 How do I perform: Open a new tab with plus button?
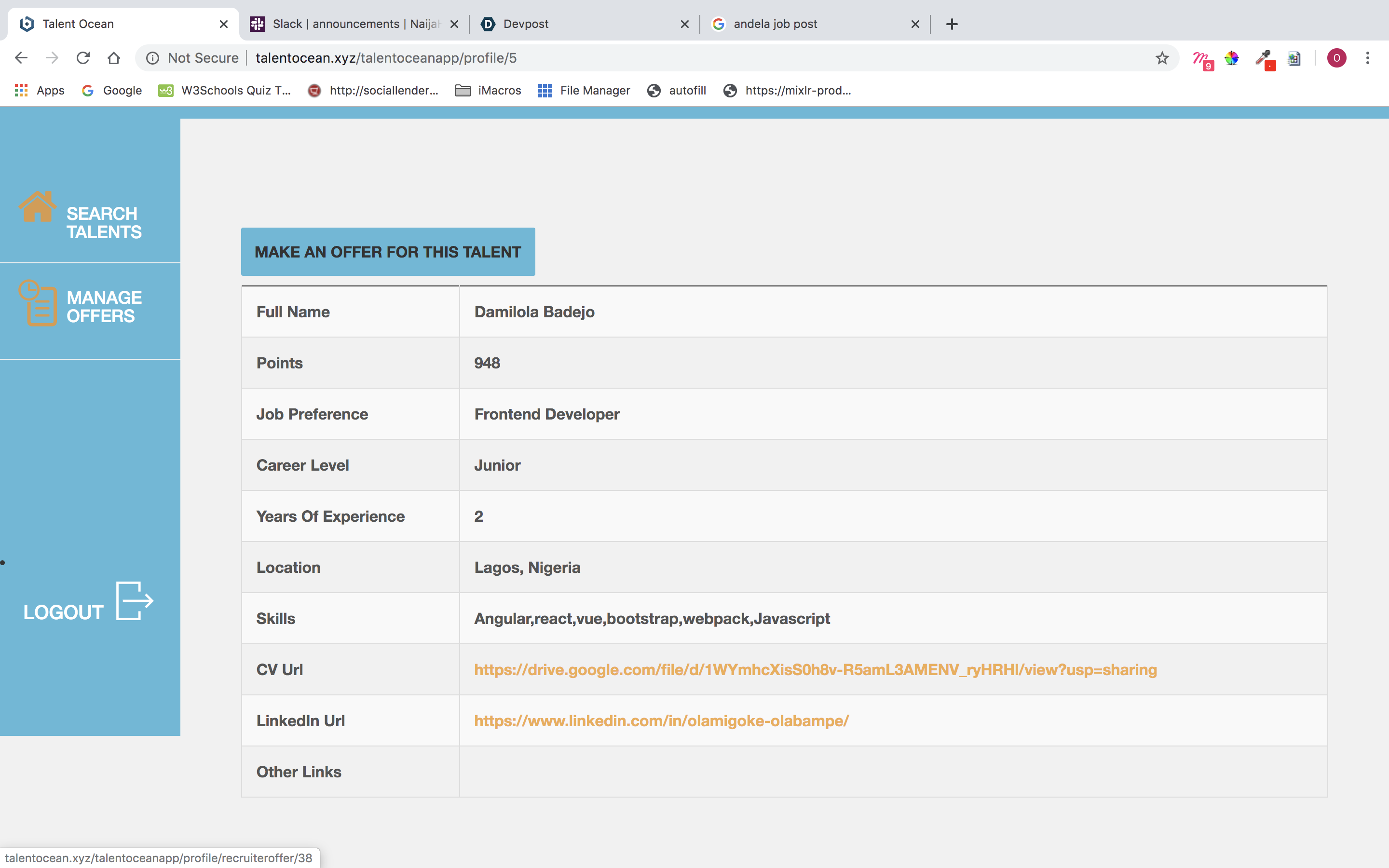[952, 24]
